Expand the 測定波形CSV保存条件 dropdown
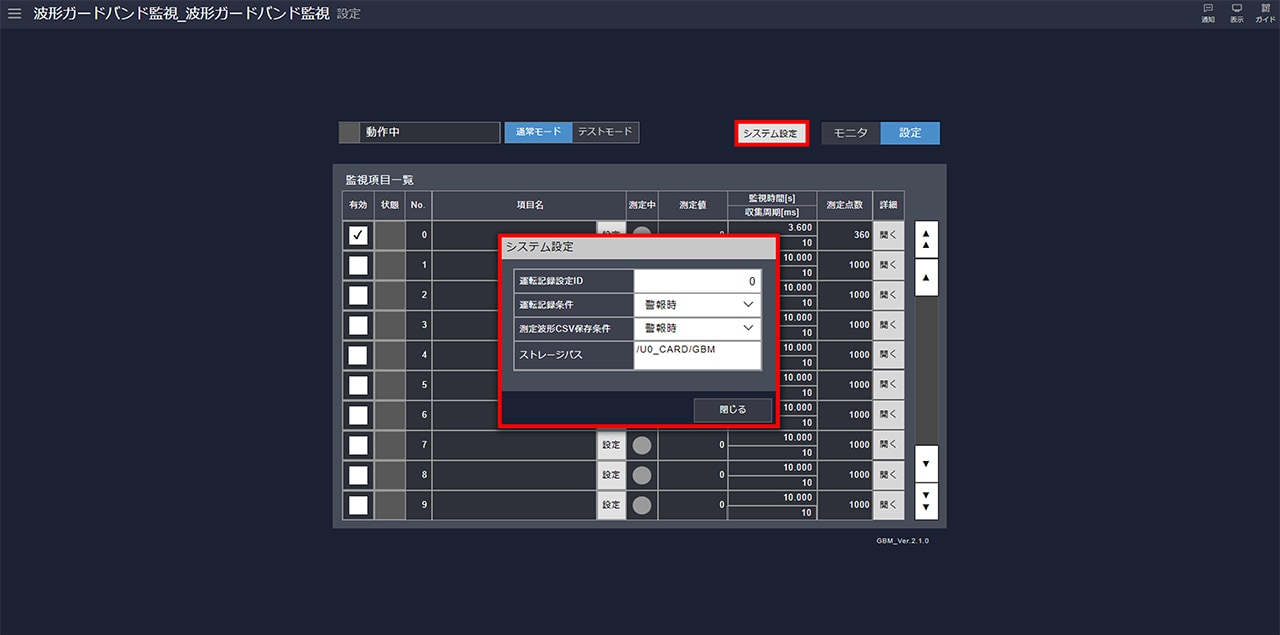Screen dimensions: 1280x635 coord(697,328)
